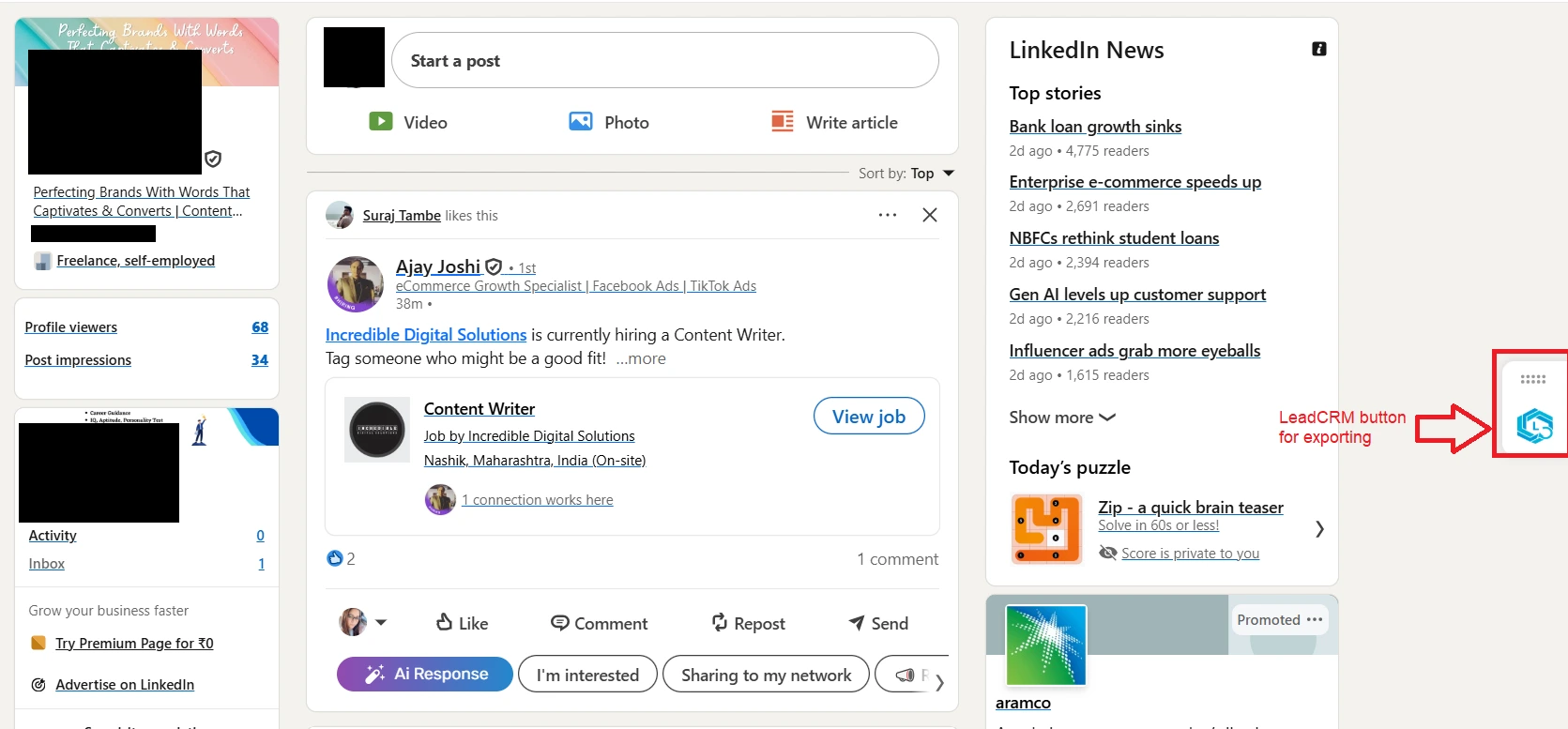Viewport: 1568px width, 729px height.
Task: Click the aramco logo in promoted ad
Action: tap(1045, 645)
